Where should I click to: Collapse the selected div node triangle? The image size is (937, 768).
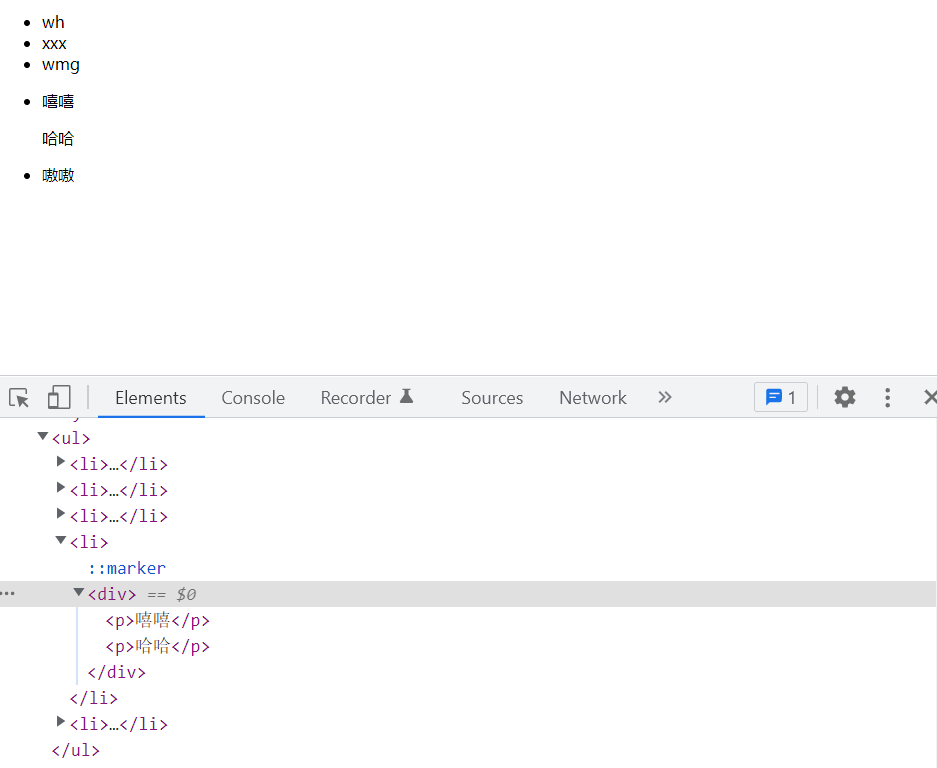[79, 592]
